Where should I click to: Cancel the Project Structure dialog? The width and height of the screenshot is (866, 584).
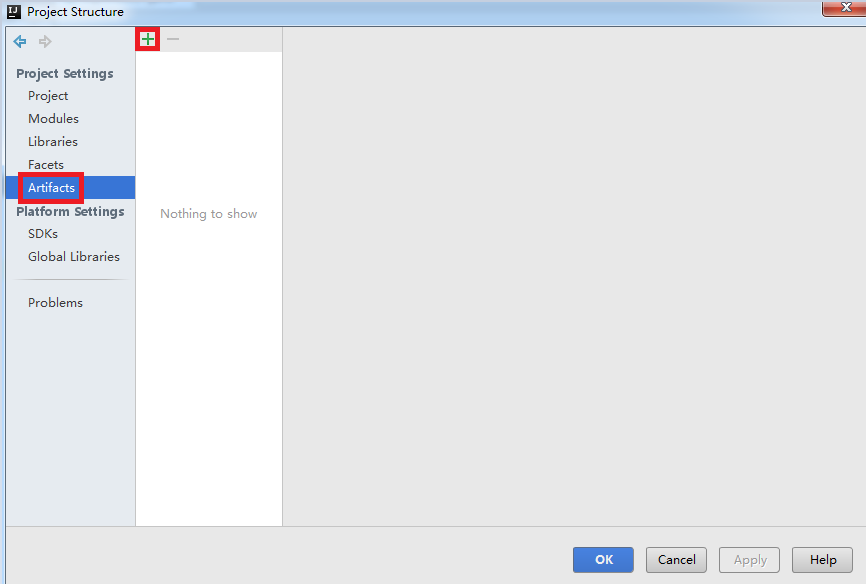pos(676,560)
